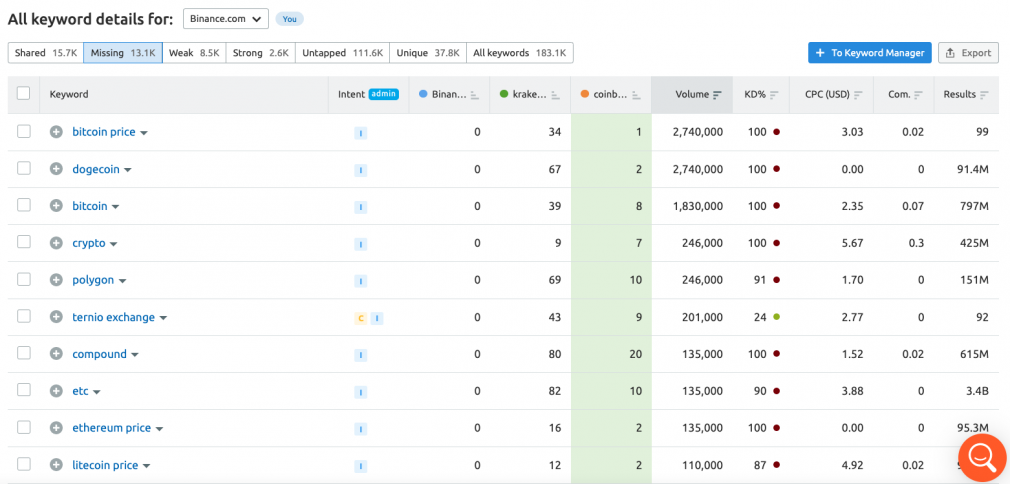
Task: Open the ethereum price keyword link
Action: click(111, 428)
